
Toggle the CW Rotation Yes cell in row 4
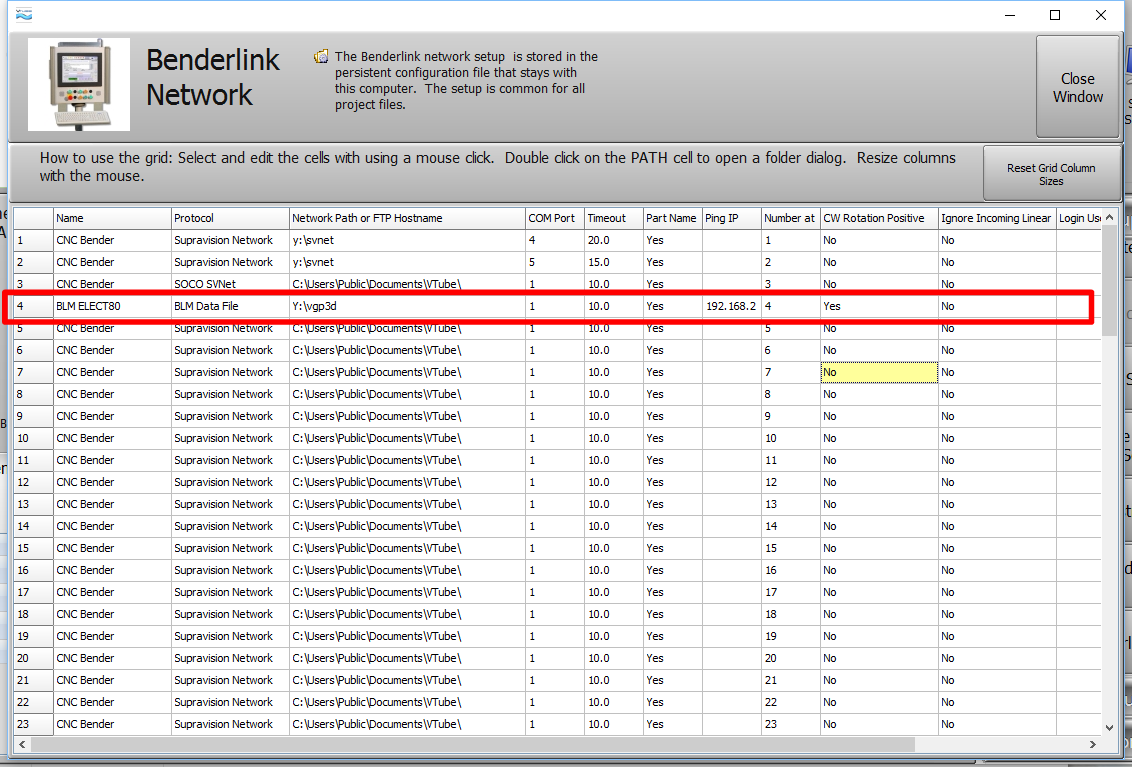878,306
